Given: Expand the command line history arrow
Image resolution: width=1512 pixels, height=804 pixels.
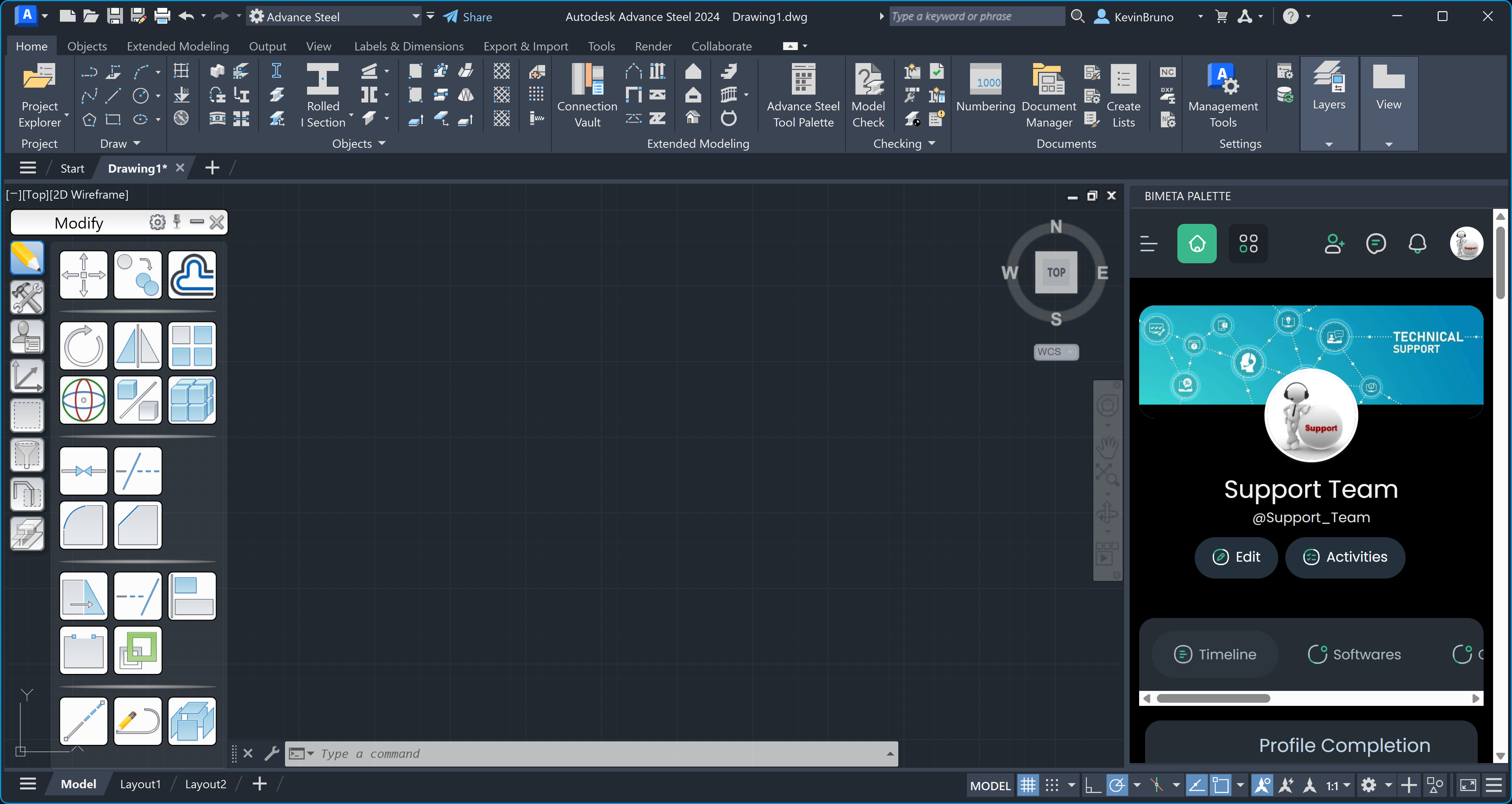Looking at the screenshot, I should (890, 754).
